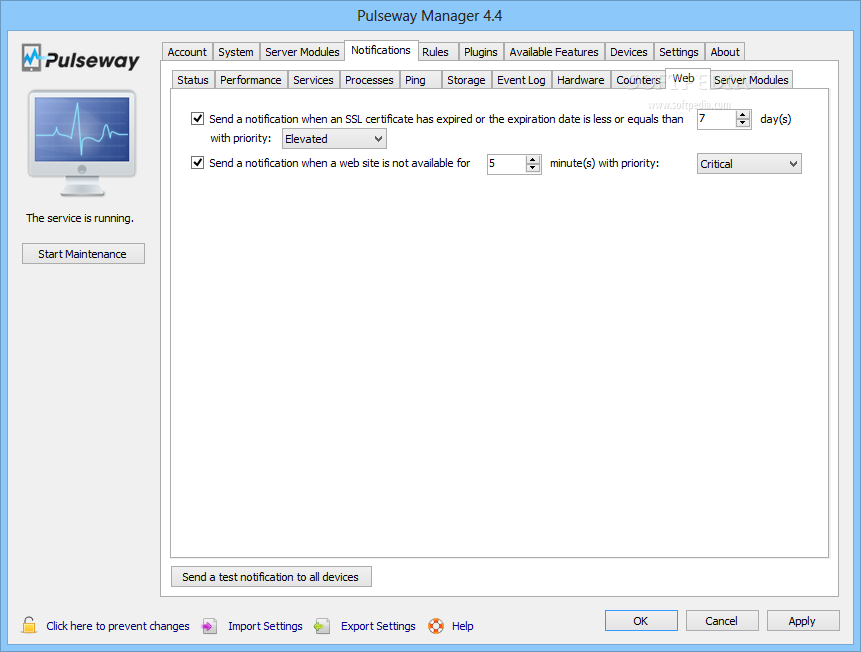Send a test notification to all devices
This screenshot has height=652, width=861.
271,577
